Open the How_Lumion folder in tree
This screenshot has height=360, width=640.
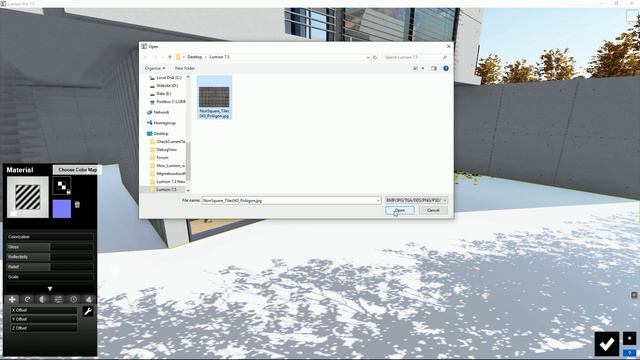point(167,166)
